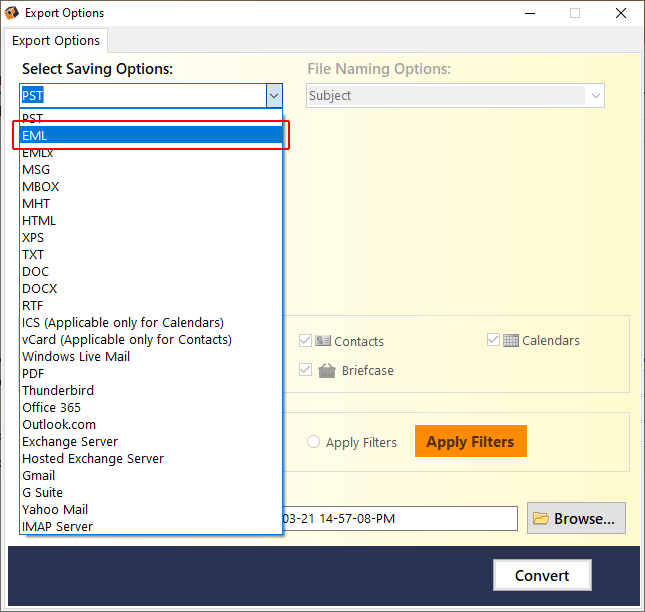Select MBOX in the format list

point(151,187)
